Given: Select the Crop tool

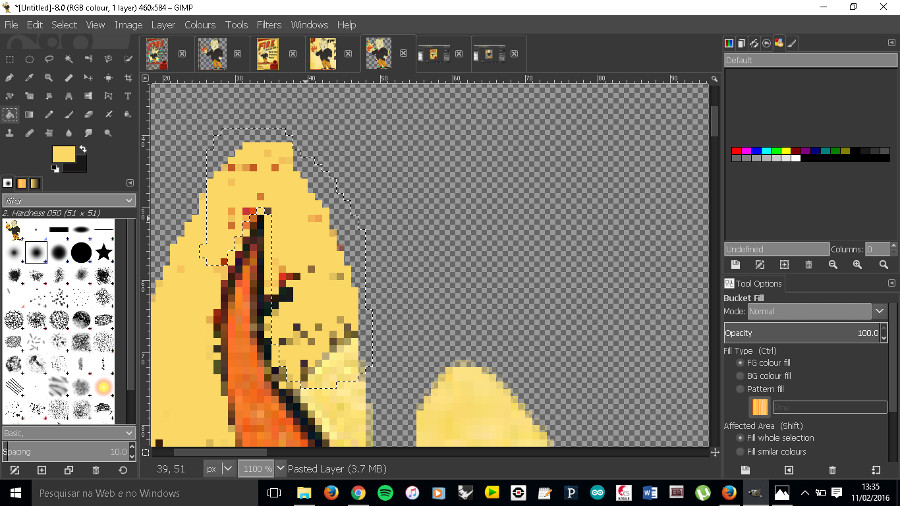Looking at the screenshot, I should [x=128, y=77].
